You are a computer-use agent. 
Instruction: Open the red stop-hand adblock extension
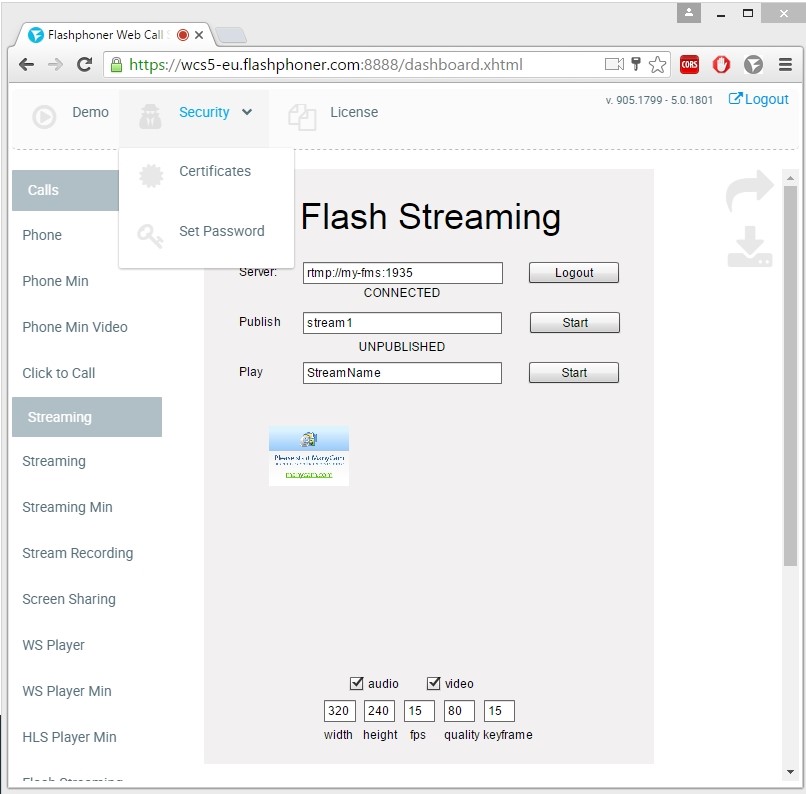[721, 65]
